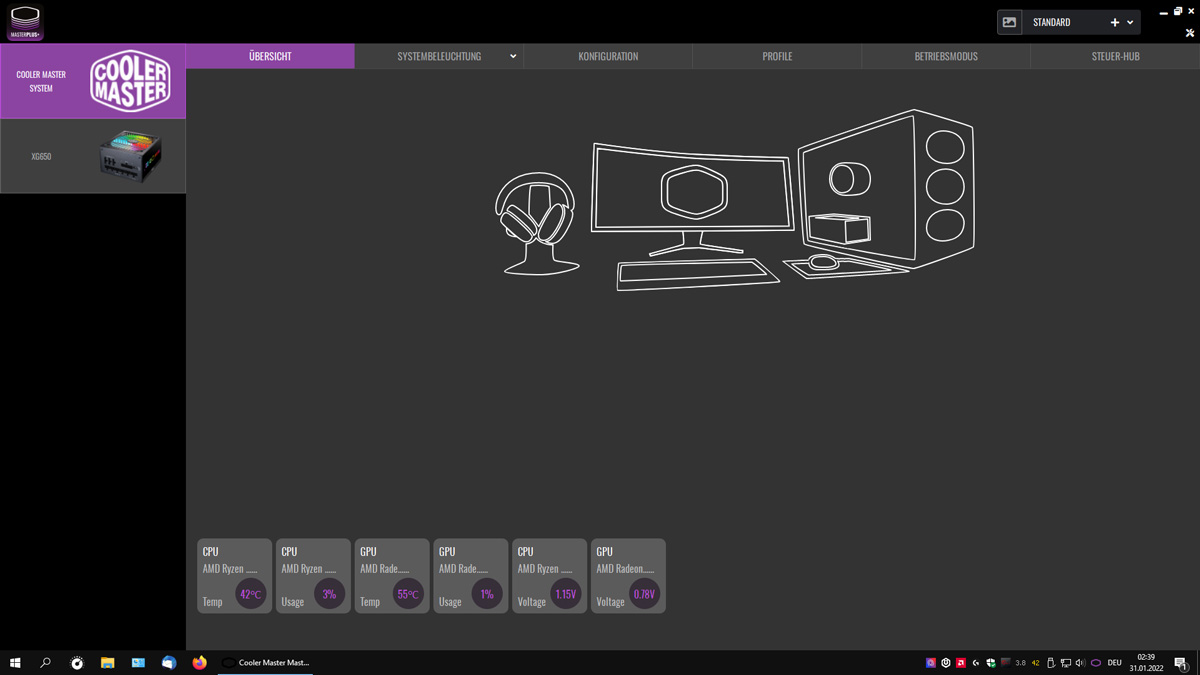Open the notification center icon

click(1181, 663)
